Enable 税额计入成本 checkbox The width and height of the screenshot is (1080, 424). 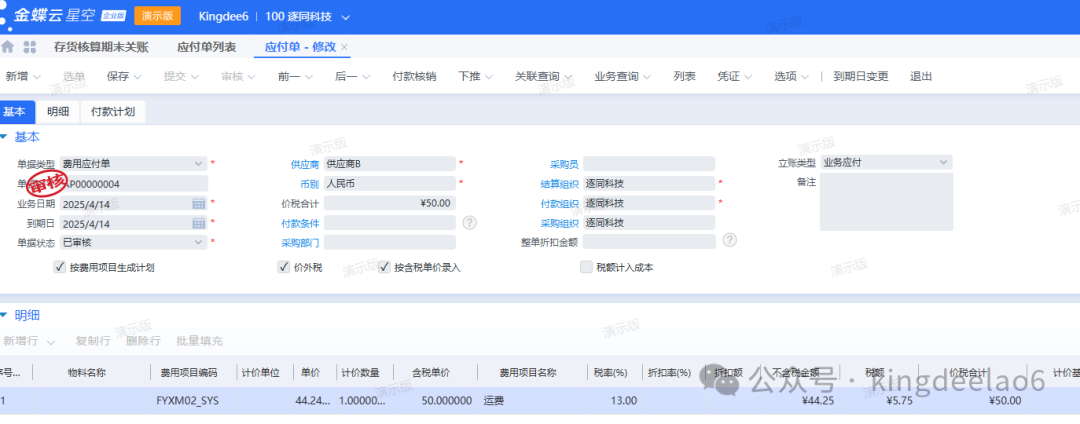(x=587, y=267)
